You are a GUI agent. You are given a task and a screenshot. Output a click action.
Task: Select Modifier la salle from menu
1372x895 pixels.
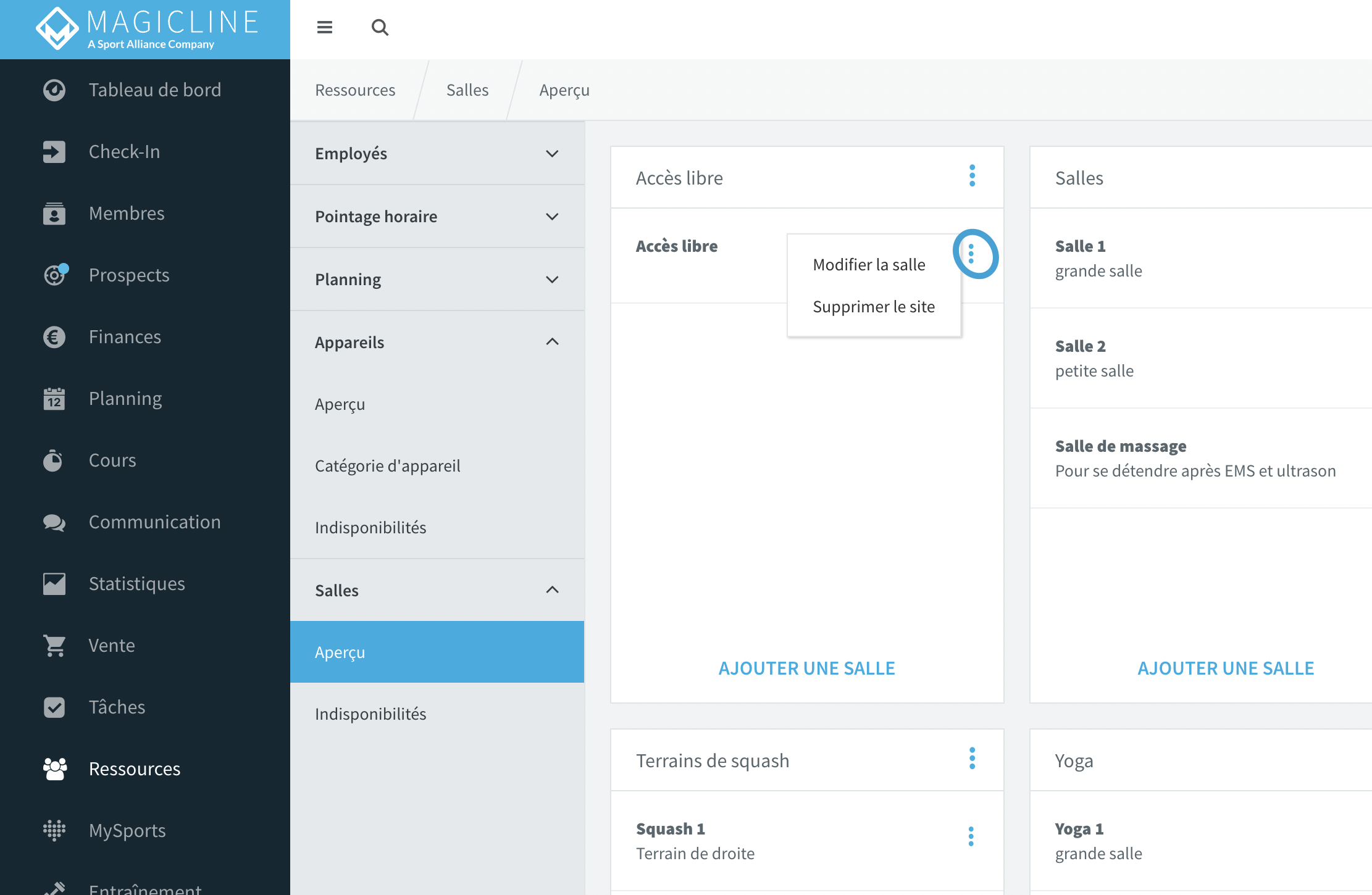(x=869, y=265)
